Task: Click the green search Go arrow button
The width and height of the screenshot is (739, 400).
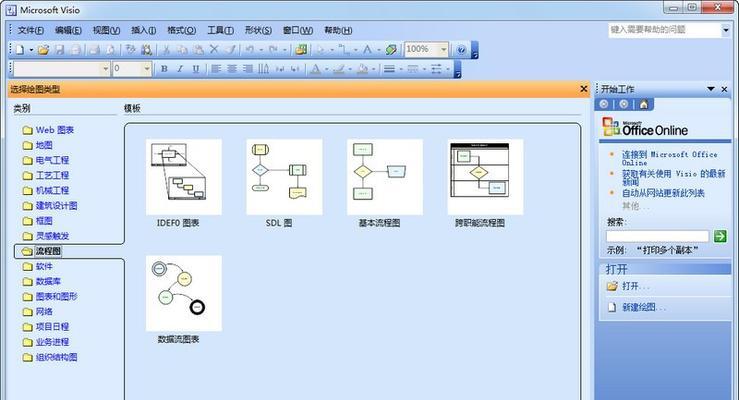Action: pos(720,236)
